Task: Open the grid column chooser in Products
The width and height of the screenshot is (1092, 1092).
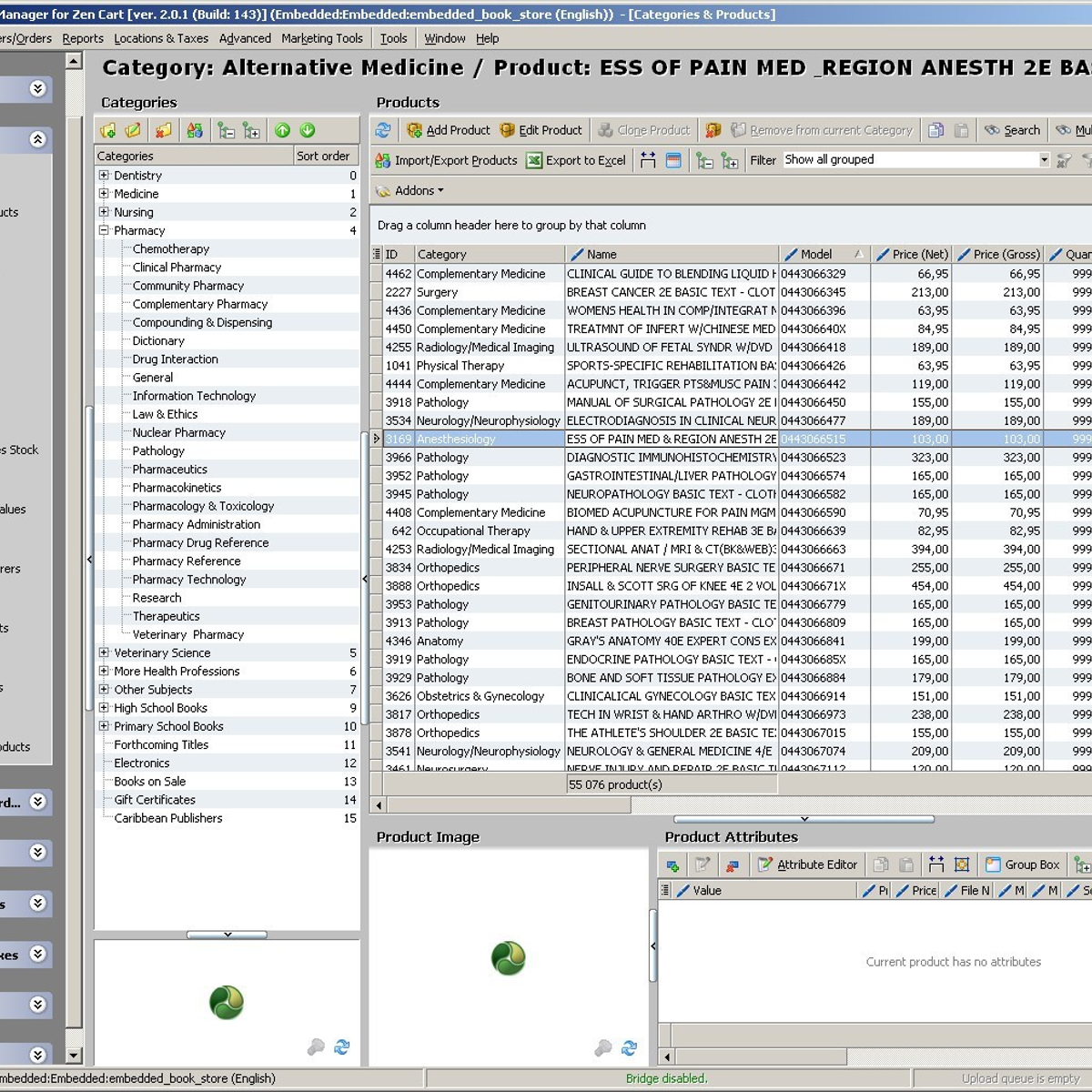Action: (x=377, y=254)
